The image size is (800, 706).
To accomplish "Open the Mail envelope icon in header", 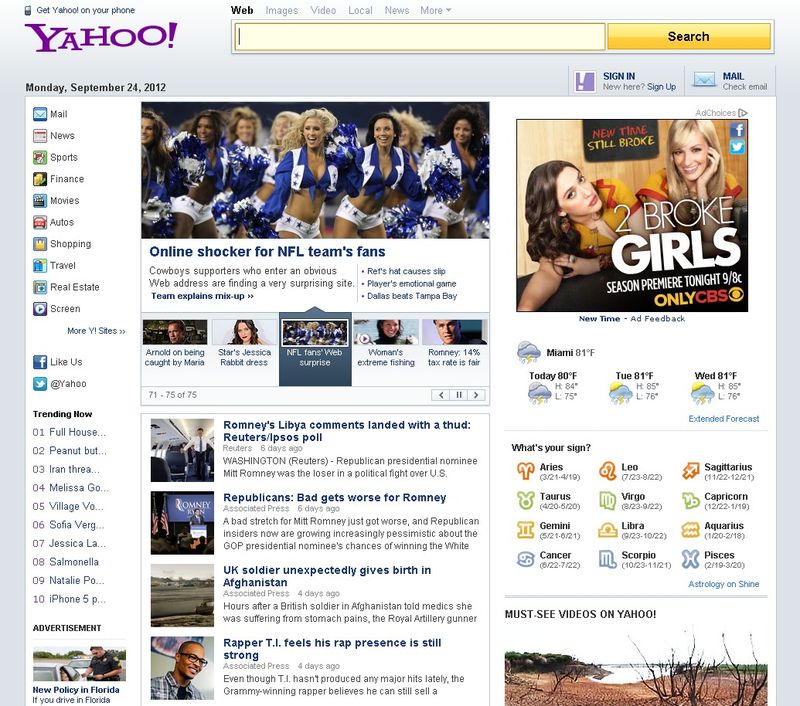I will (704, 81).
